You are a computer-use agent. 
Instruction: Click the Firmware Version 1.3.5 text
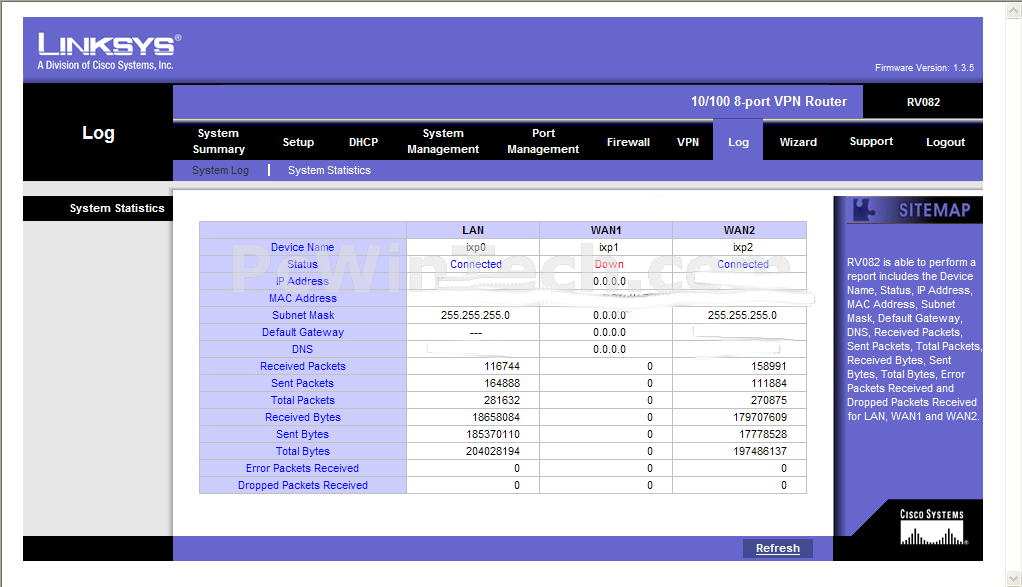click(924, 68)
